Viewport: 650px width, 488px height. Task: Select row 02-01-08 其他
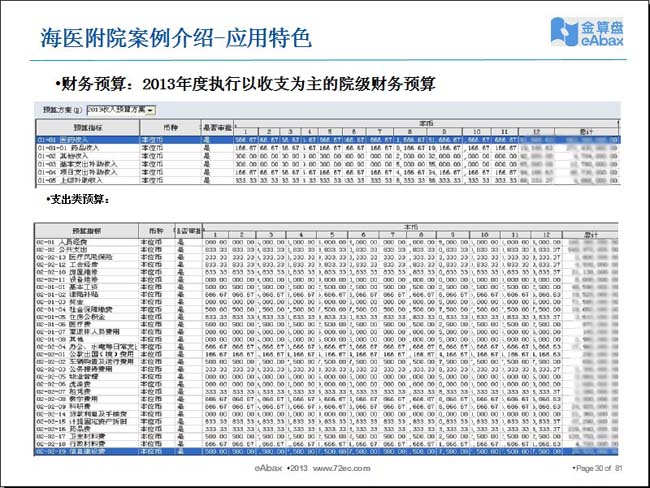pos(326,339)
